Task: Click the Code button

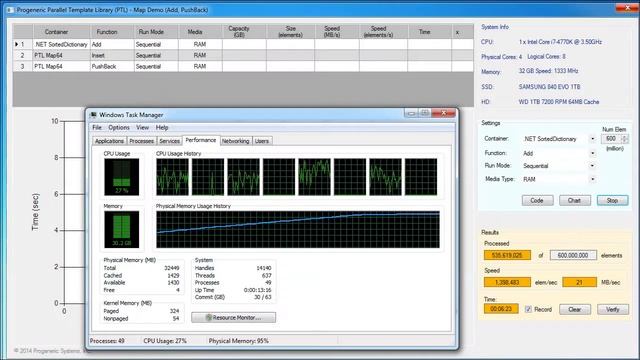Action: point(537,200)
